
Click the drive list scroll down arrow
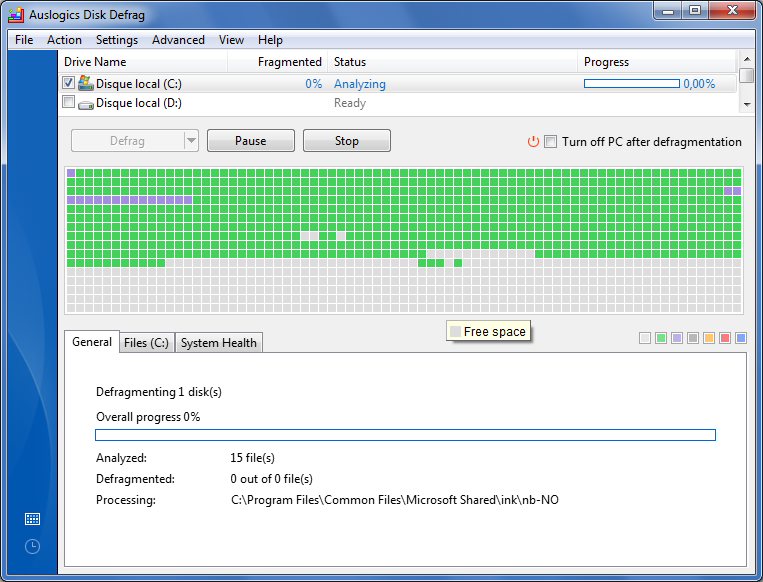(x=747, y=105)
